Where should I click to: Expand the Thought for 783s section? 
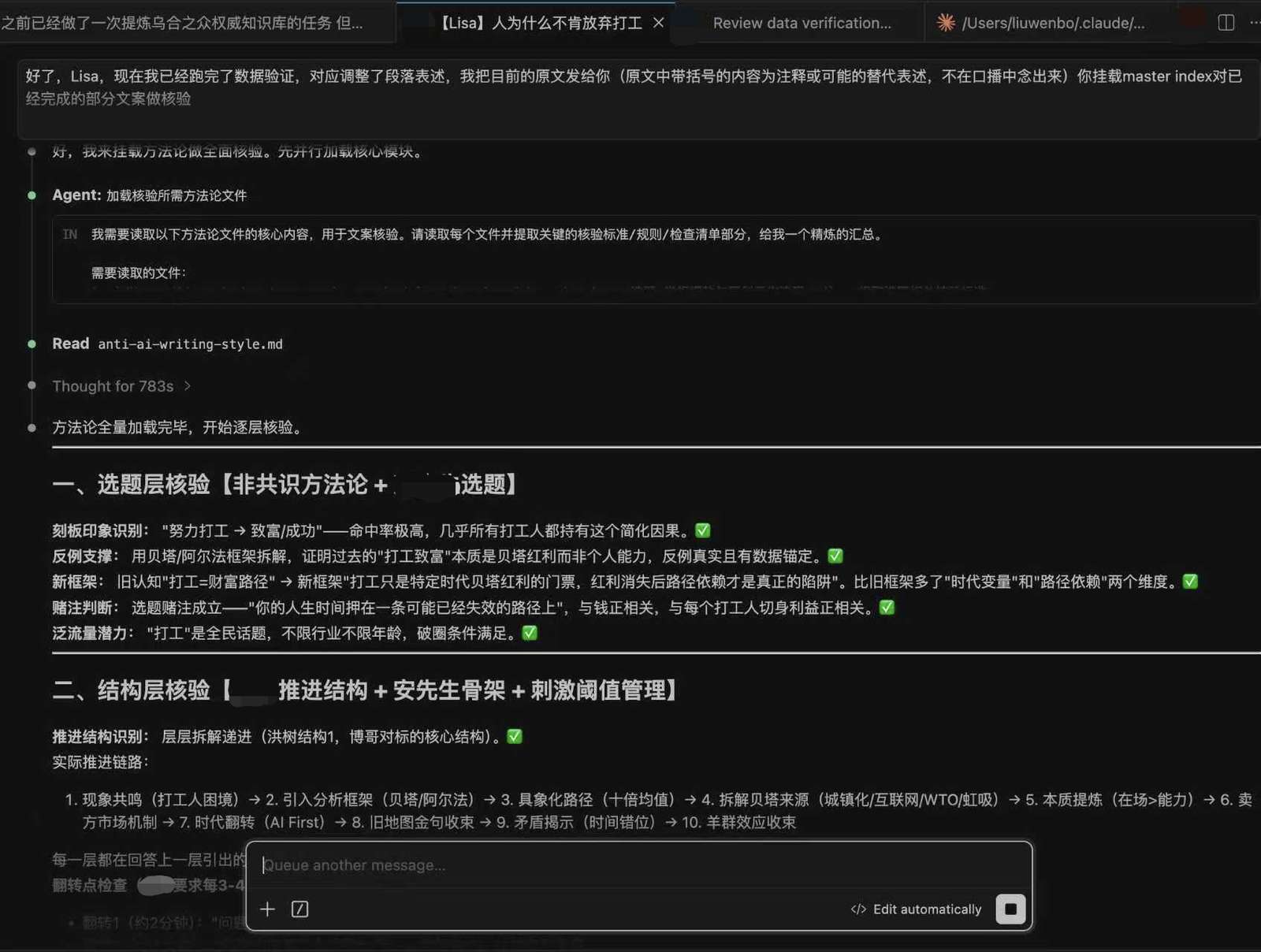coord(121,386)
